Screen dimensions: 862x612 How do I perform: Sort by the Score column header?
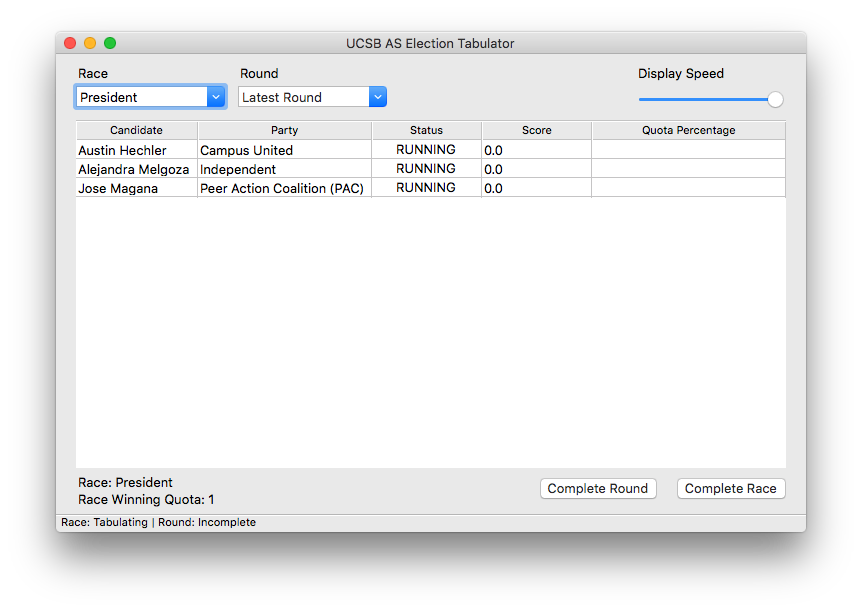tap(537, 130)
